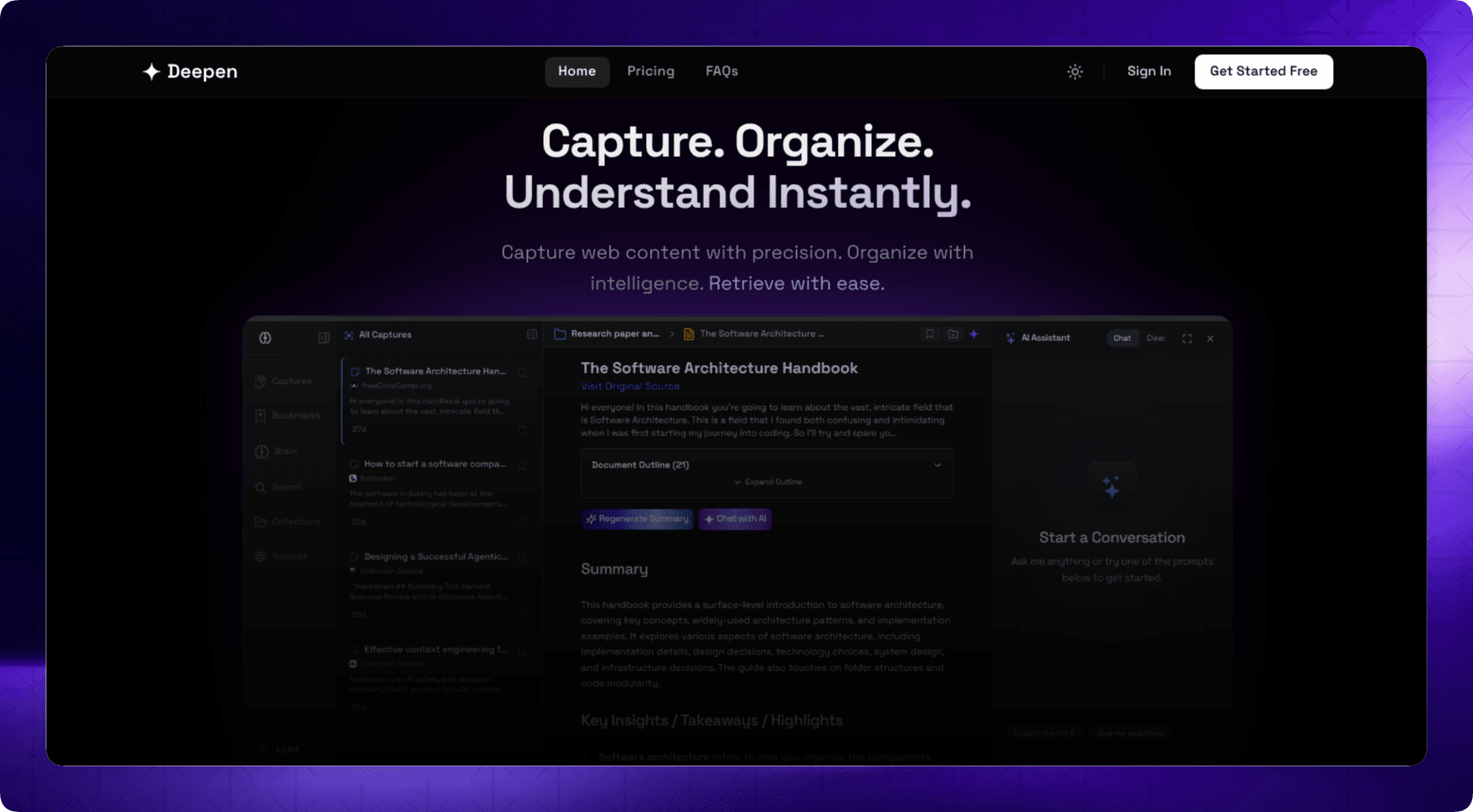Click the 'Summary' heading
The height and width of the screenshot is (812, 1473).
click(614, 569)
